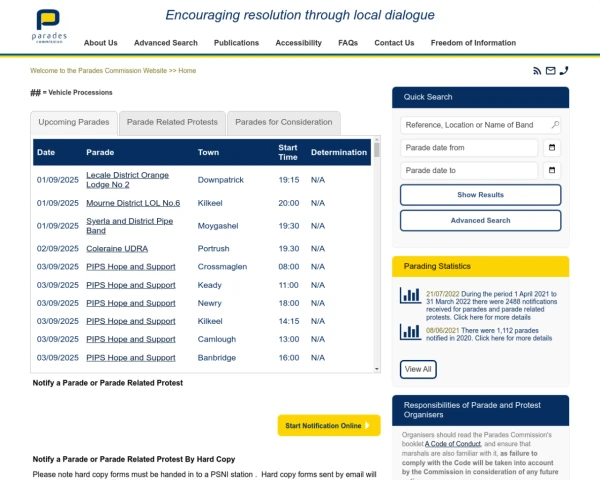Click the Town column header

[208, 152]
